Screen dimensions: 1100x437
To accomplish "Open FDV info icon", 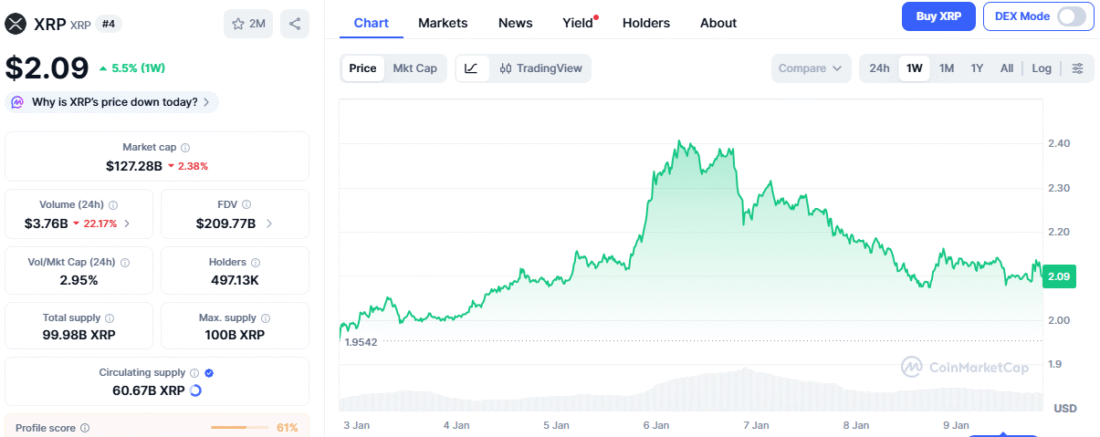I will click(247, 206).
